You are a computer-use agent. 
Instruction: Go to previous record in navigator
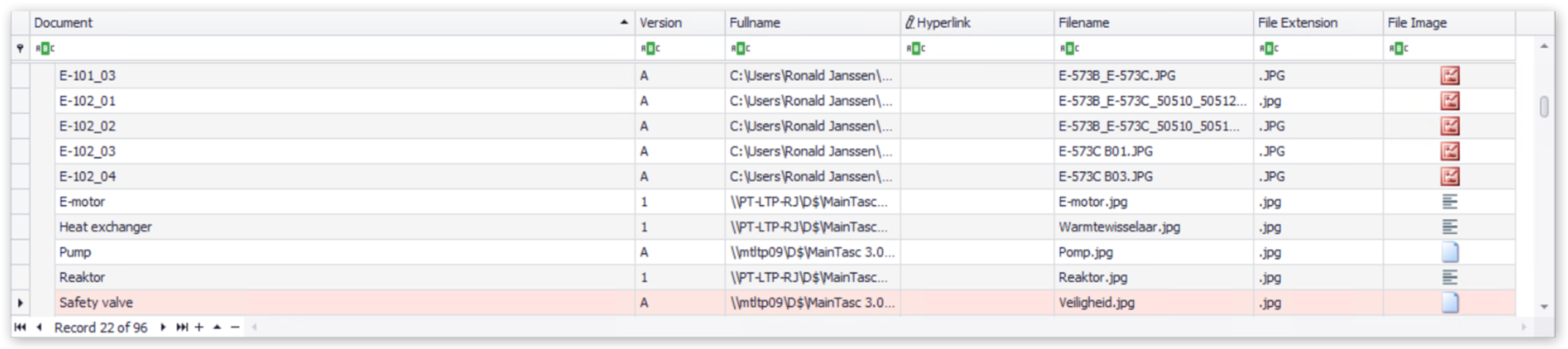39,327
